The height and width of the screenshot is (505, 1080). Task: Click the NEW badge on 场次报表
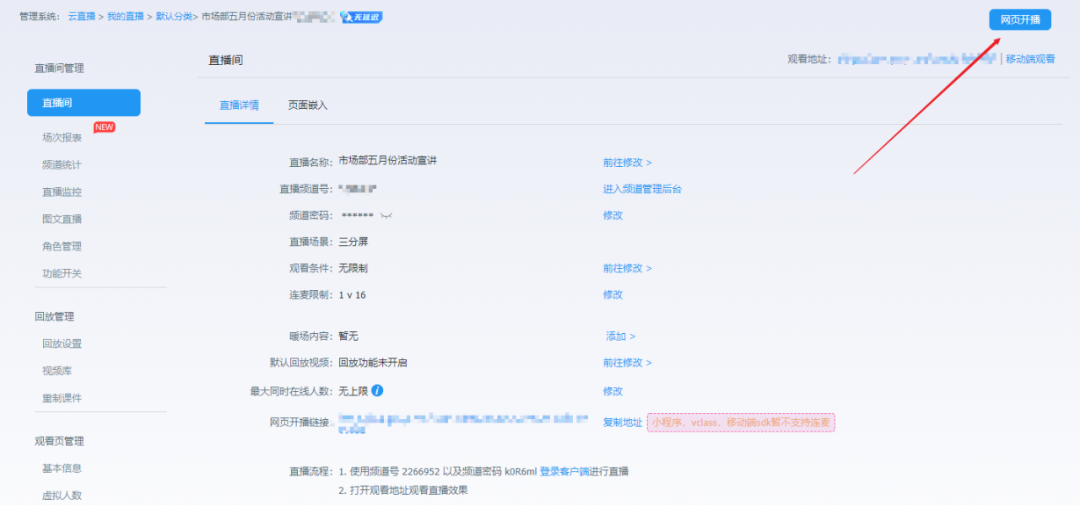click(x=104, y=127)
